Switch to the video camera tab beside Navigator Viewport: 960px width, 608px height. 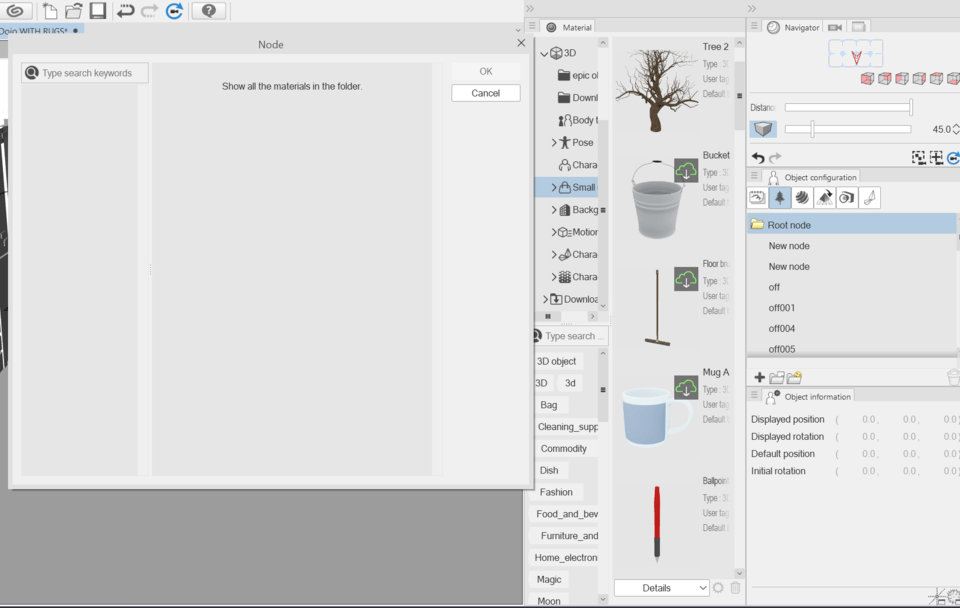[834, 27]
